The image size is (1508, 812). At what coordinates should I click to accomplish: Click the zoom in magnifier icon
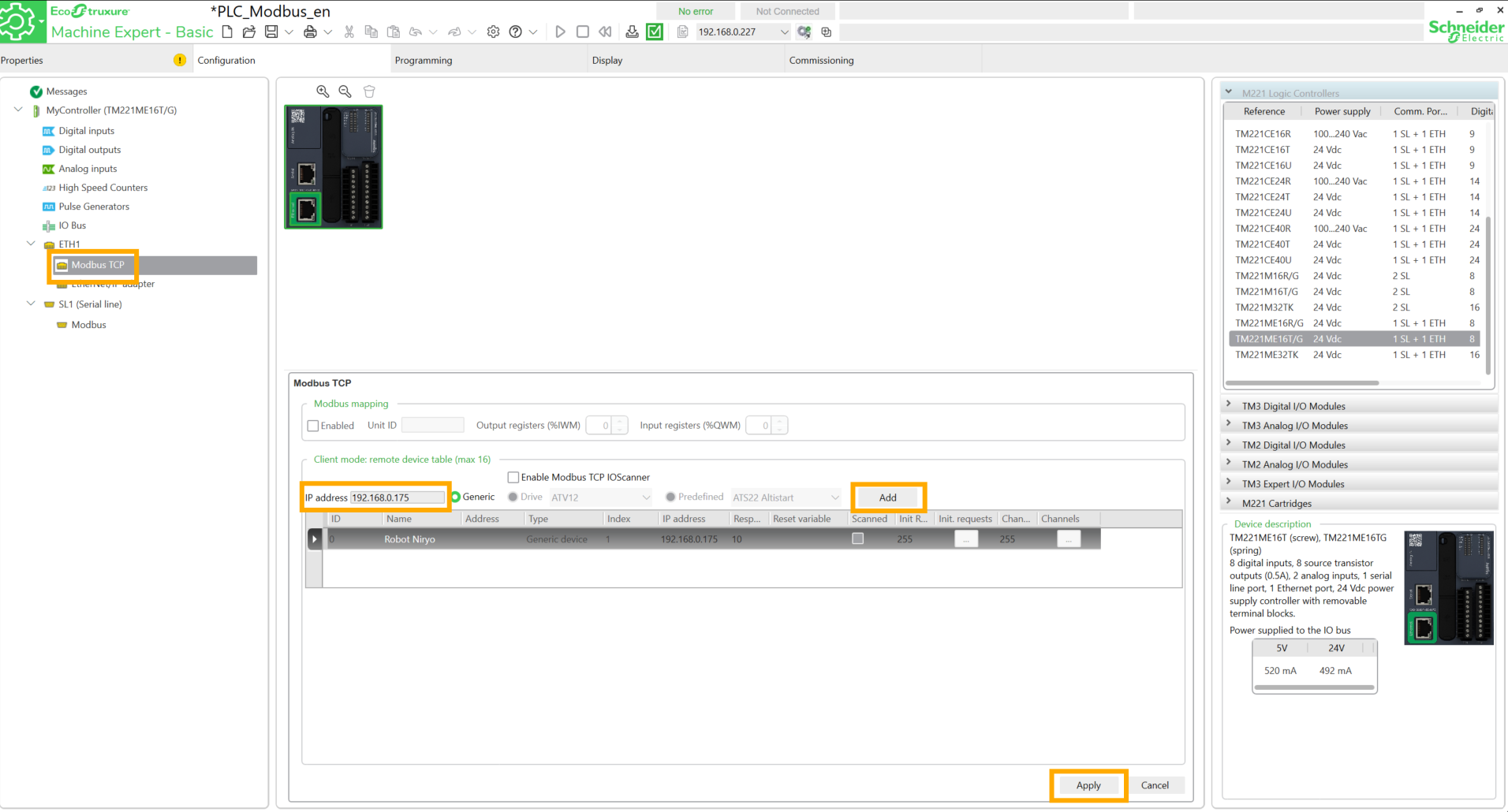323,91
